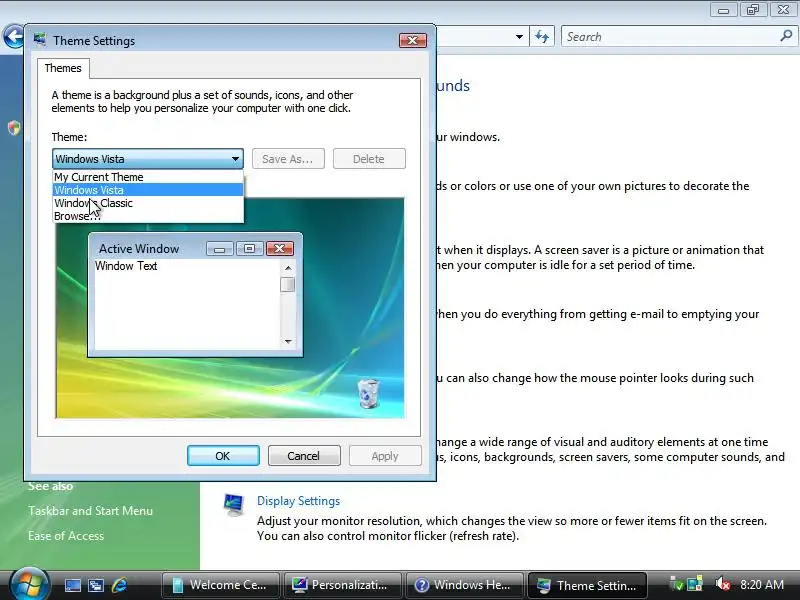800x600 pixels.
Task: Click preview Active Window close button
Action: click(280, 248)
